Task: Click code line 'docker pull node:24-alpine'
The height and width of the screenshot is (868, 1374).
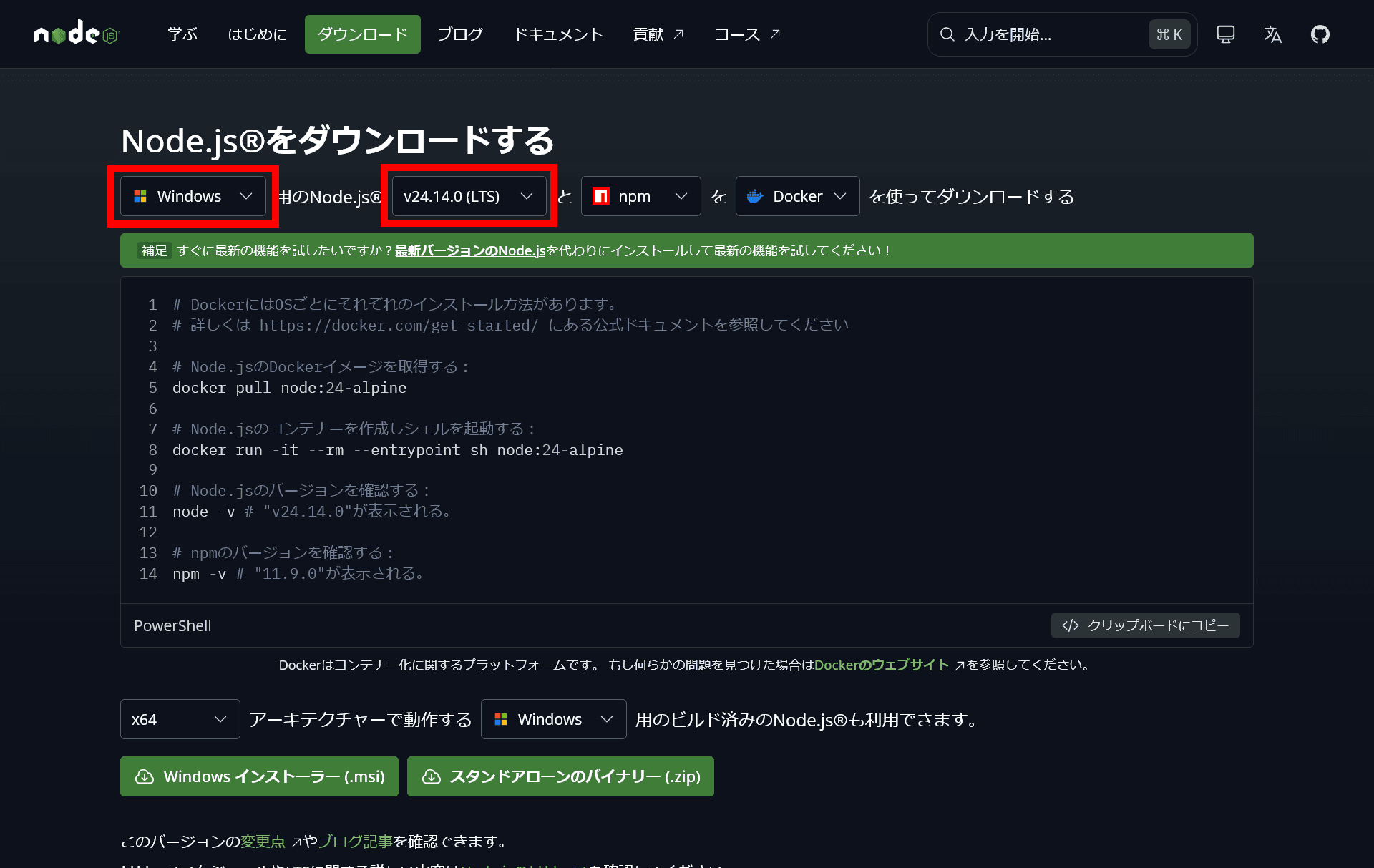Action: (289, 388)
